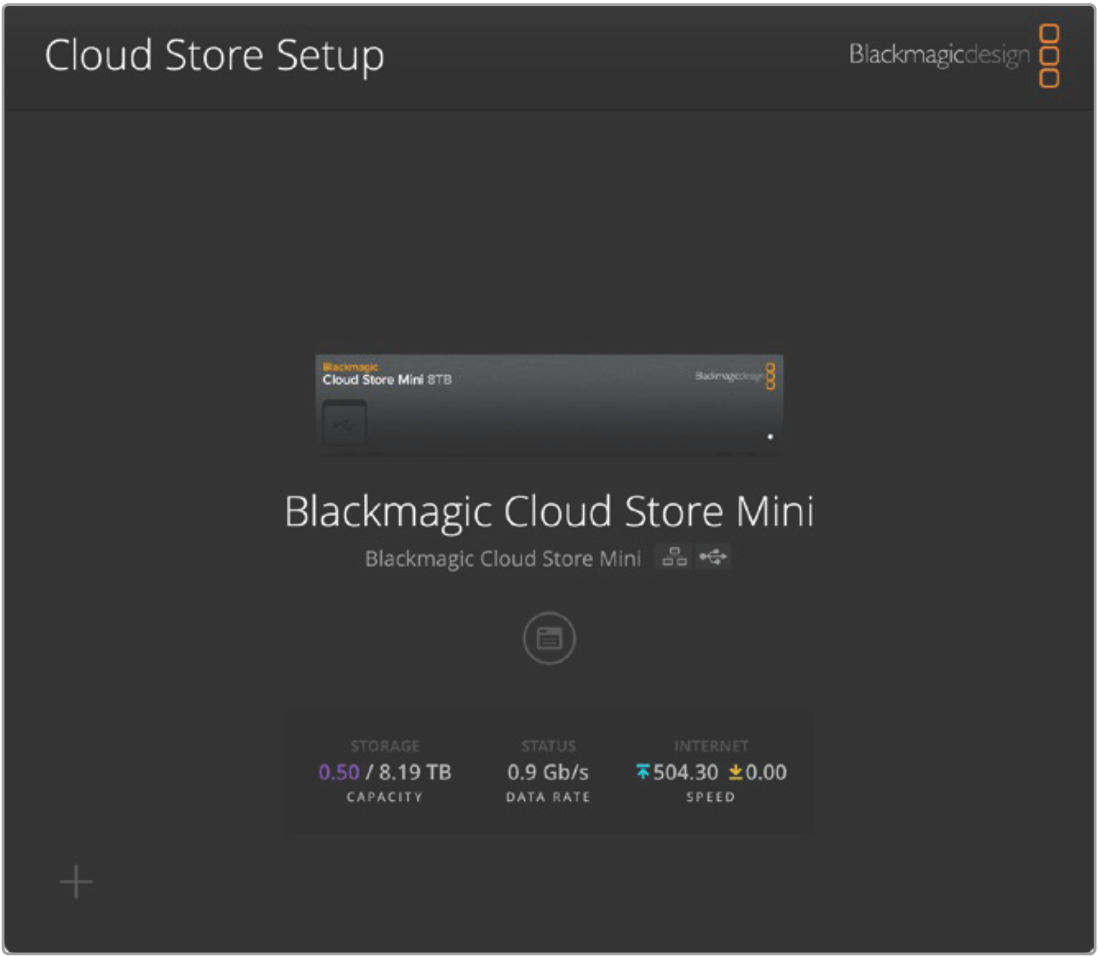Viewport: 1098px width, 957px height.
Task: Click the internet download speed arrow icon
Action: [735, 771]
